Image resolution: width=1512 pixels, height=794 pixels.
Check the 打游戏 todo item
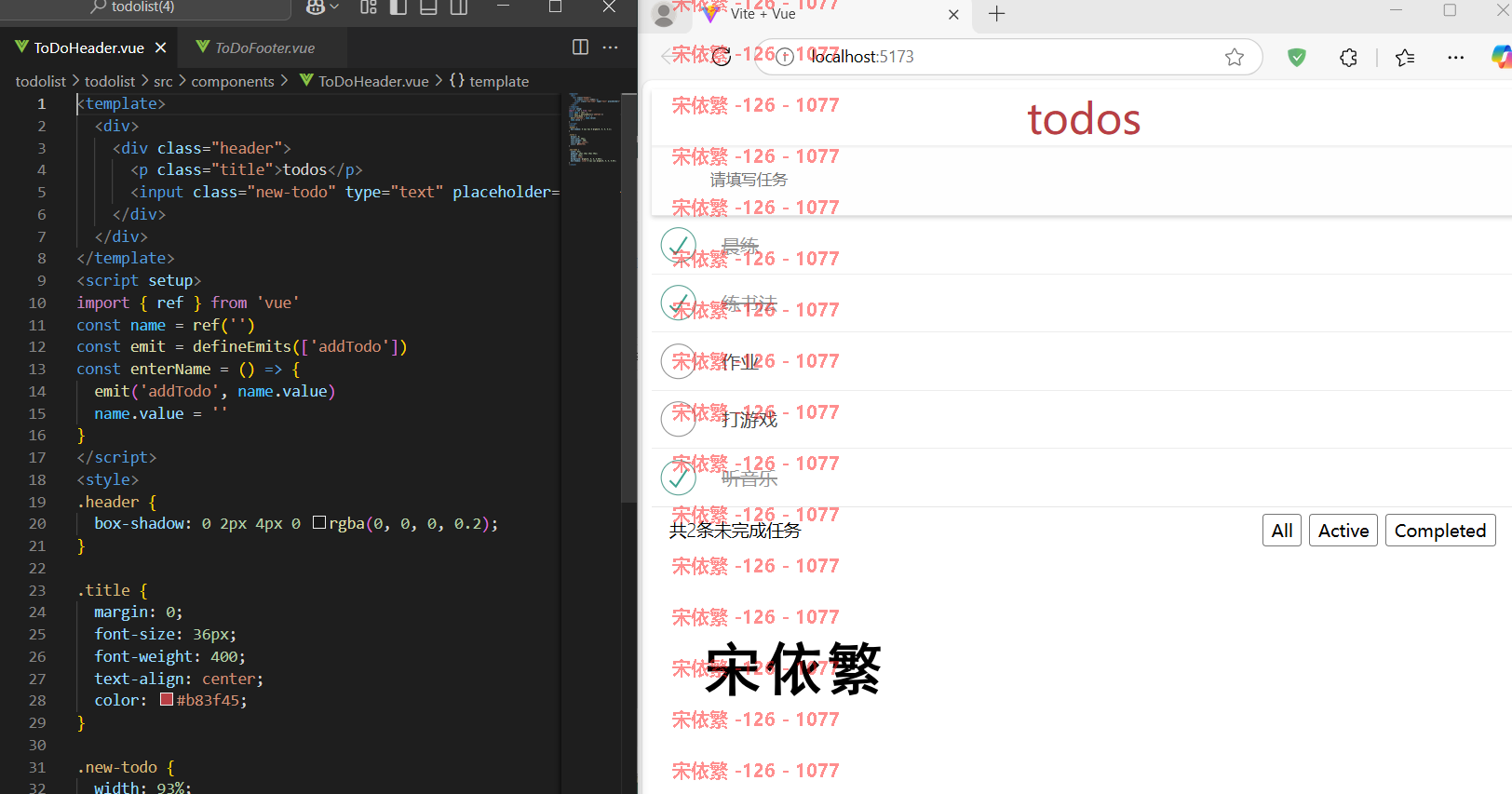point(679,419)
